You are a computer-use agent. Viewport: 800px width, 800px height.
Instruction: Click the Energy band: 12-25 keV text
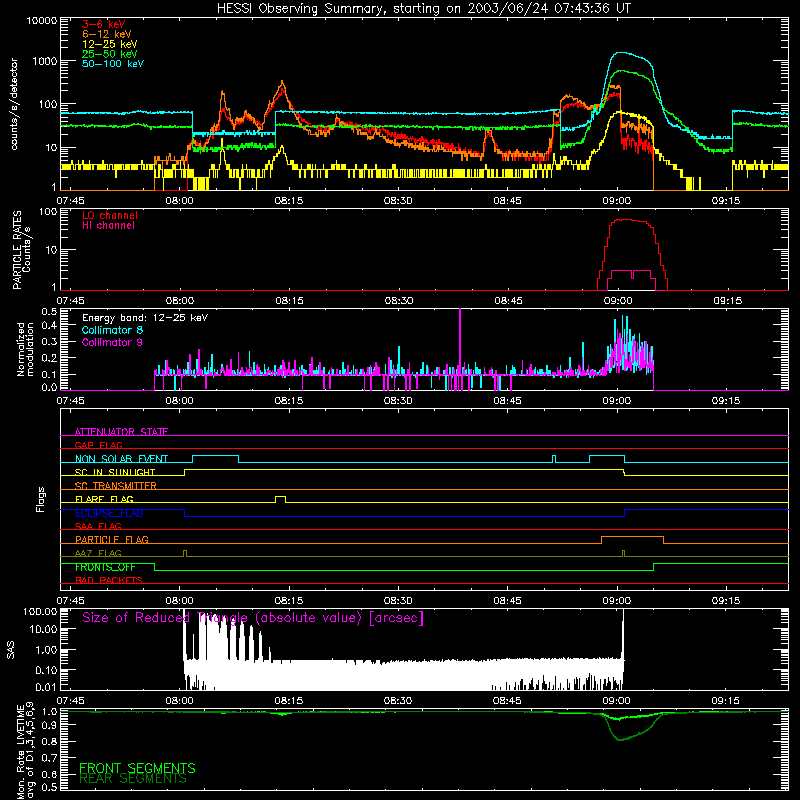click(145, 318)
